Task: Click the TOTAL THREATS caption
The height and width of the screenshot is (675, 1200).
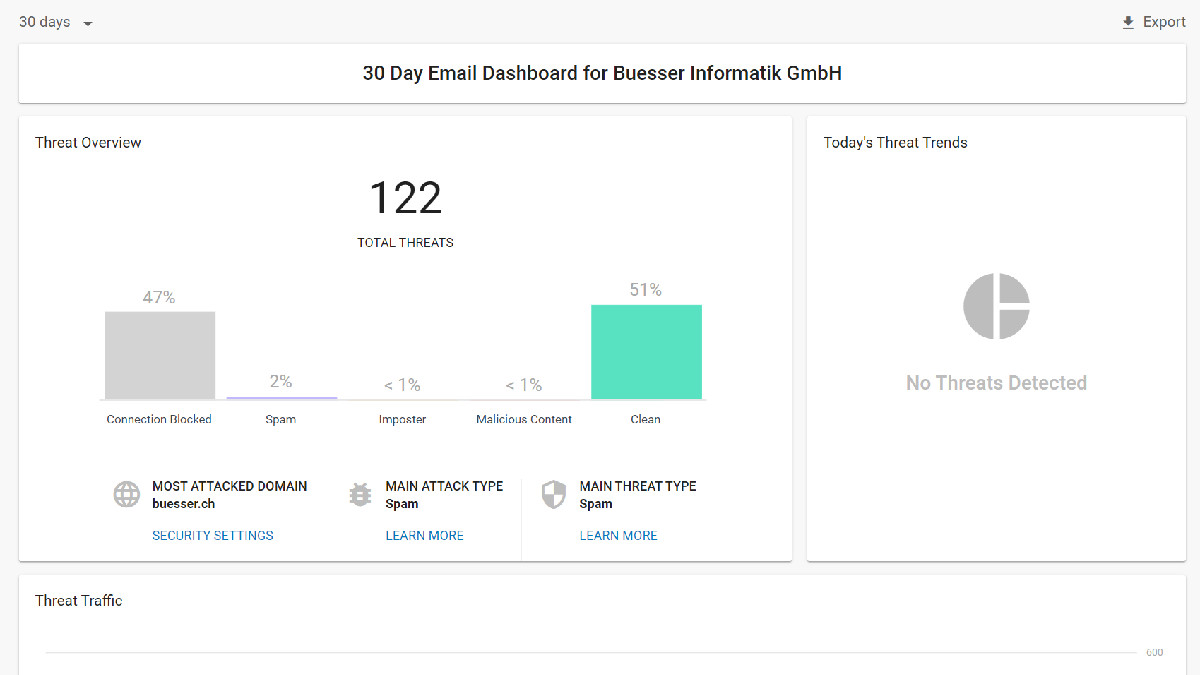Action: point(406,242)
